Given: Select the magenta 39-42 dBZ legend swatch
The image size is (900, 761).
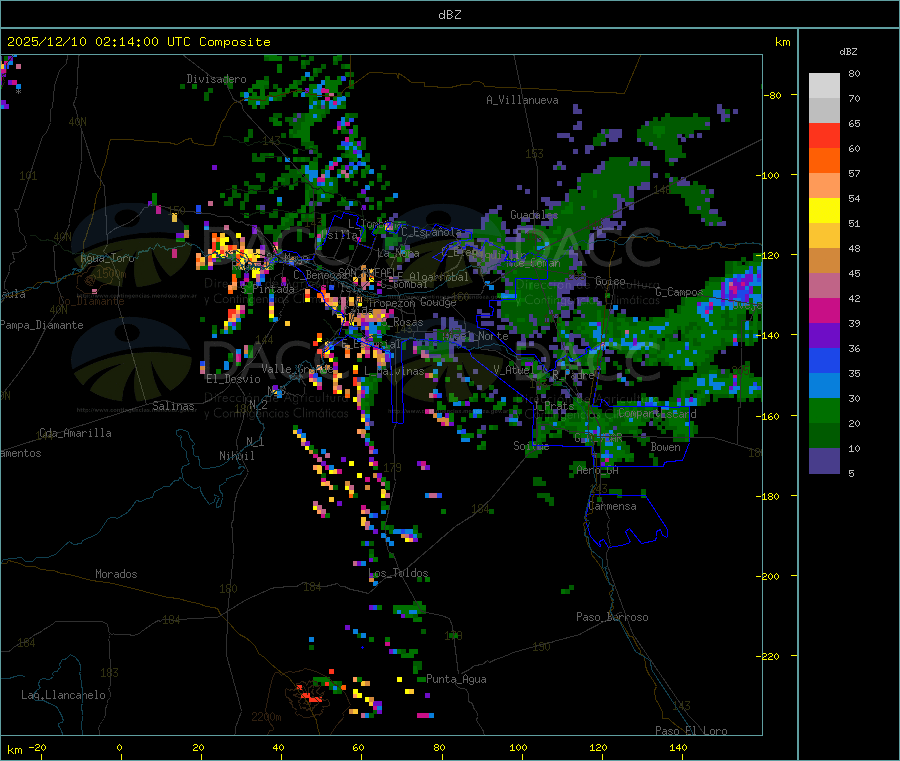Looking at the screenshot, I should pyautogui.click(x=824, y=310).
